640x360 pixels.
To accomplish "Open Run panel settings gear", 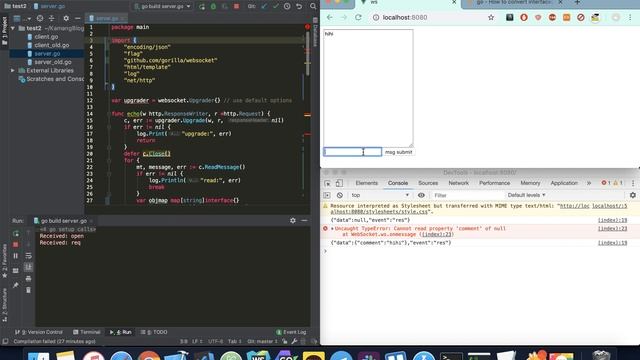I will point(293,220).
